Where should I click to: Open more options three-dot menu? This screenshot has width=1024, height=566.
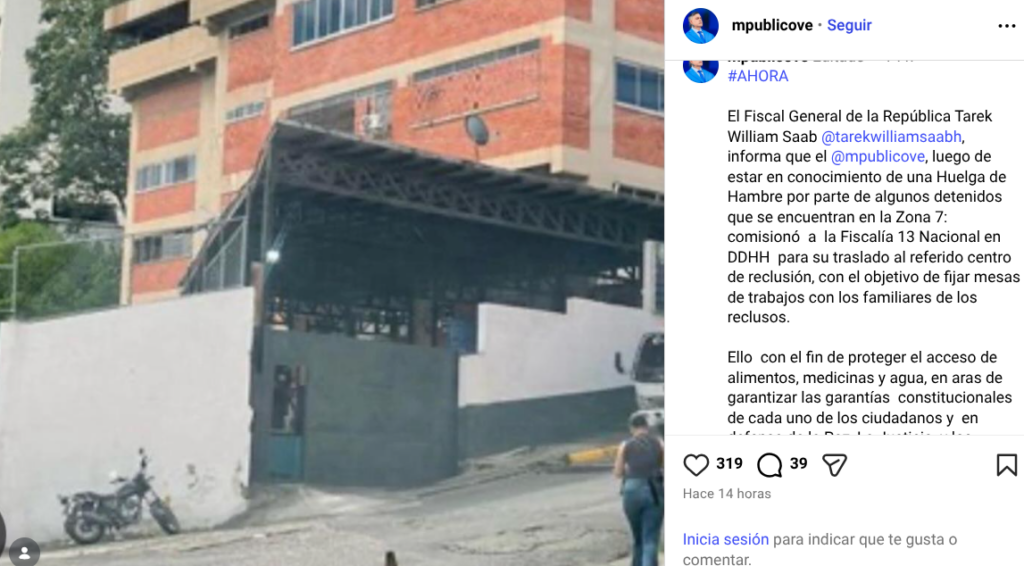coord(1006,26)
